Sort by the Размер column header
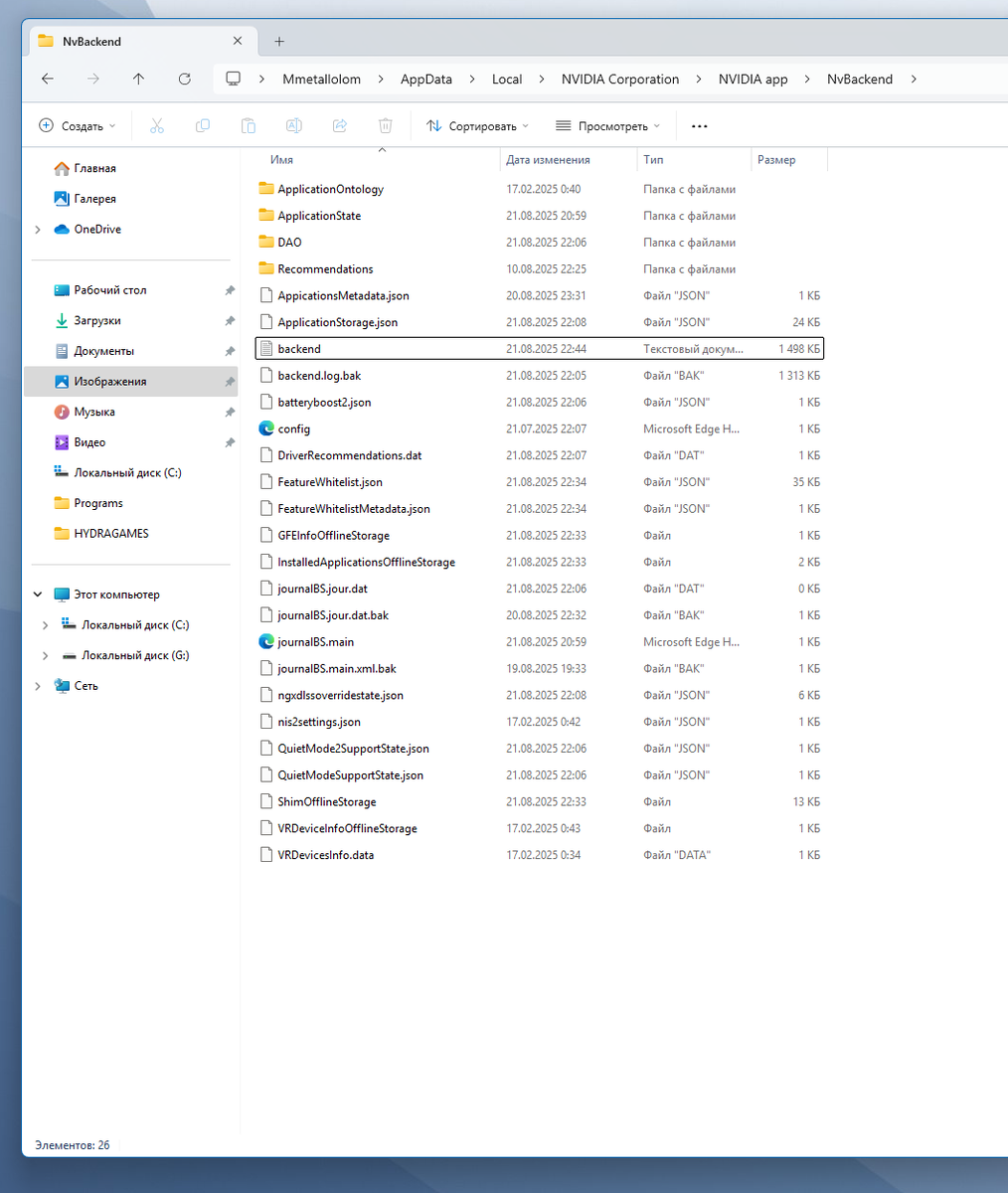 click(789, 160)
